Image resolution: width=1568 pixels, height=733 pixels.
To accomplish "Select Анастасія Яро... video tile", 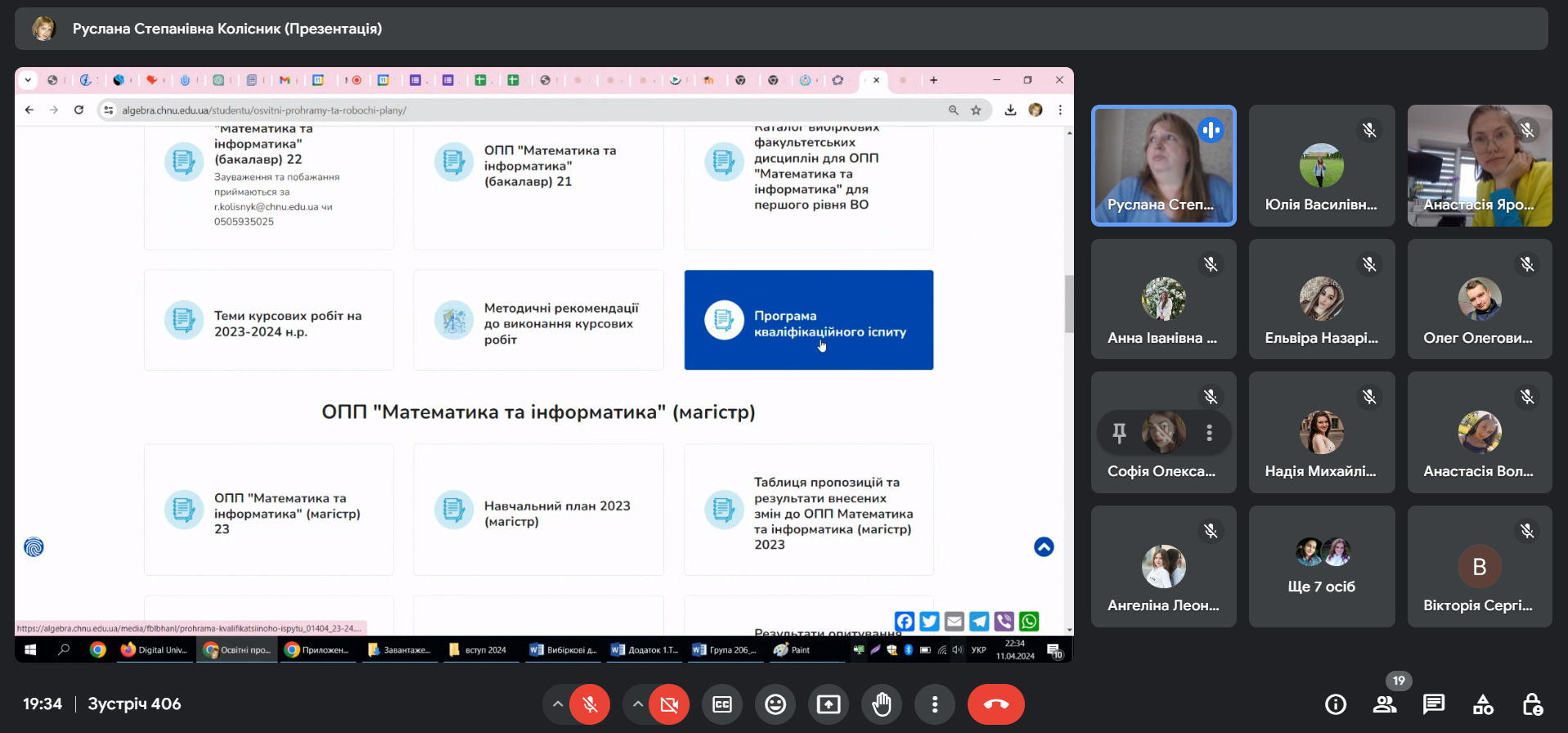I will coord(1480,165).
